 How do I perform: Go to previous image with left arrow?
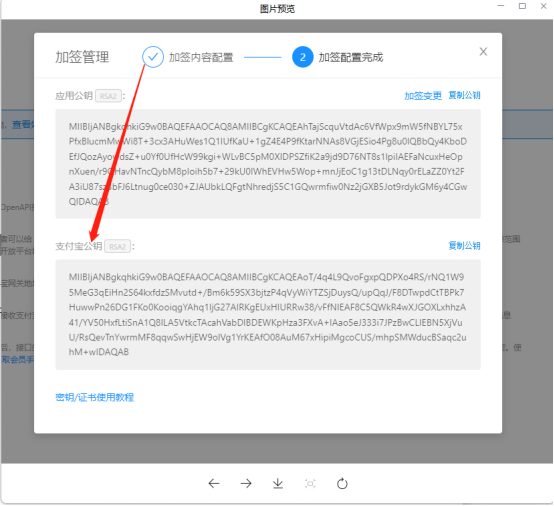click(214, 483)
